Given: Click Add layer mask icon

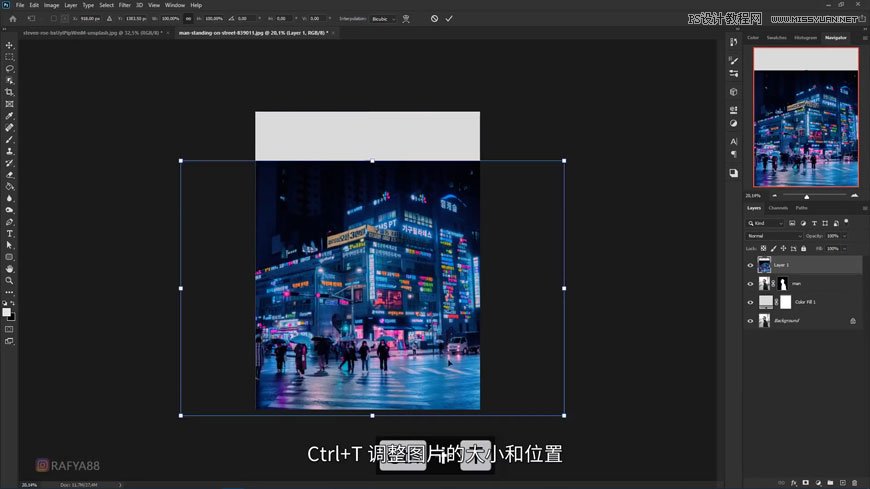Looking at the screenshot, I should tap(806, 483).
